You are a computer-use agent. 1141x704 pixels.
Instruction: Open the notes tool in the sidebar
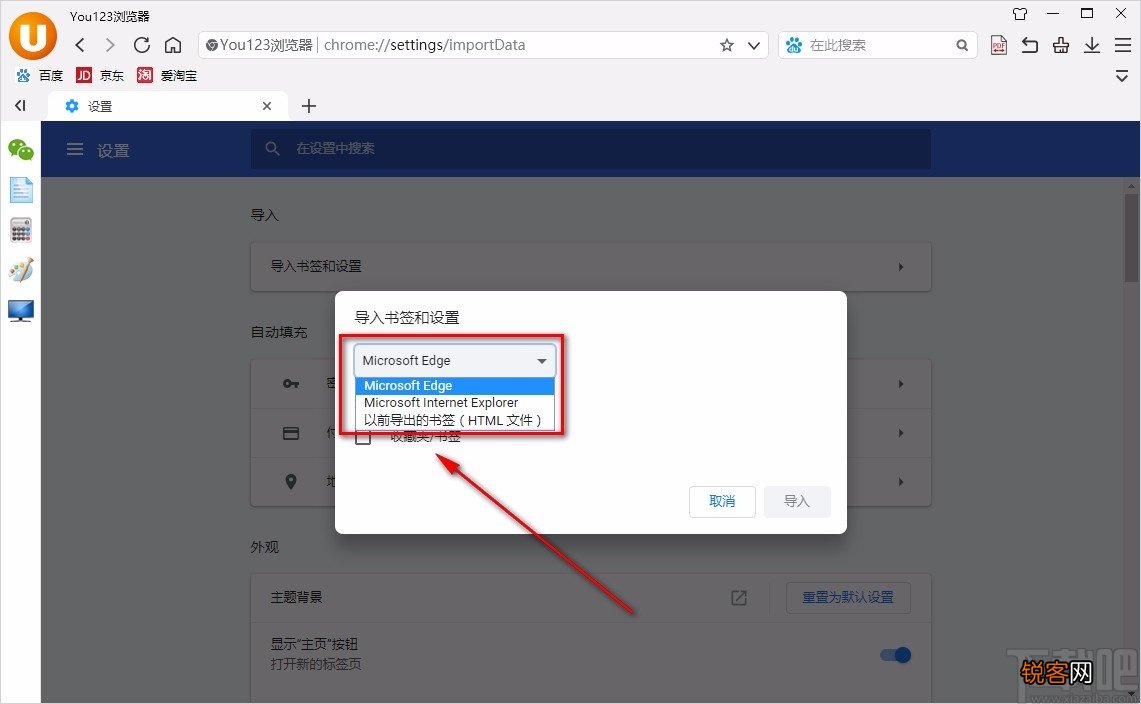pyautogui.click(x=21, y=190)
